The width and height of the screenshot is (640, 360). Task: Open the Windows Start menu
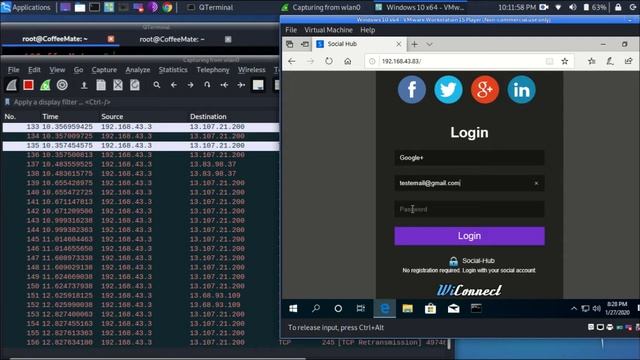tap(293, 309)
